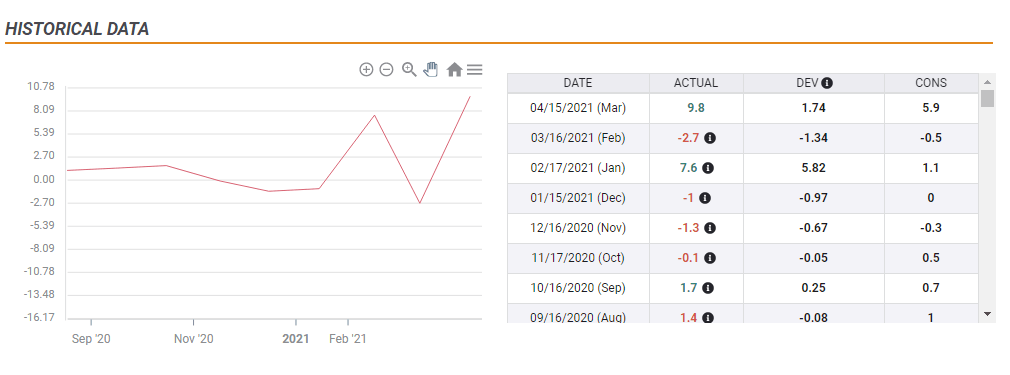This screenshot has width=1010, height=375.
Task: Click the 0.25 deviation value
Action: coord(814,288)
